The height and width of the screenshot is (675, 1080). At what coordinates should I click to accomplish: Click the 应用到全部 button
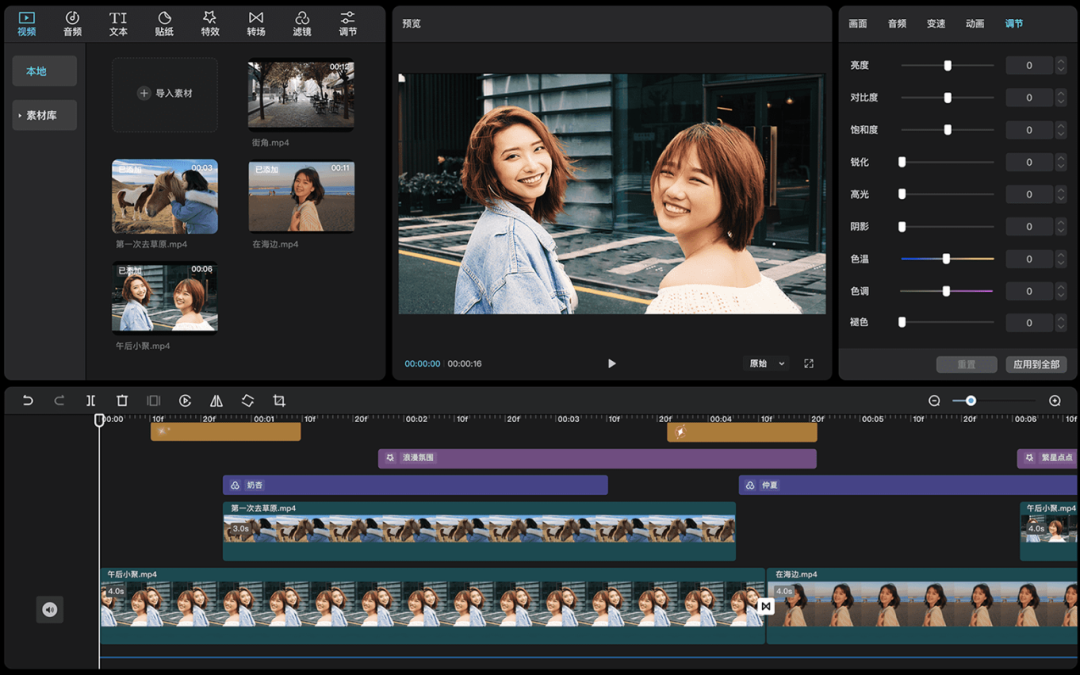click(1036, 365)
